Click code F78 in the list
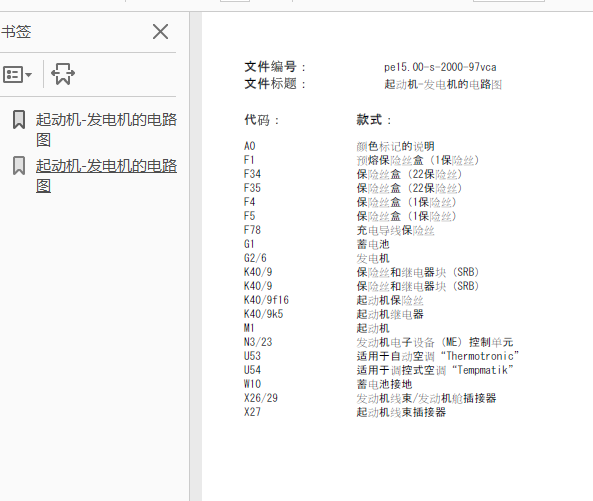 (252, 230)
